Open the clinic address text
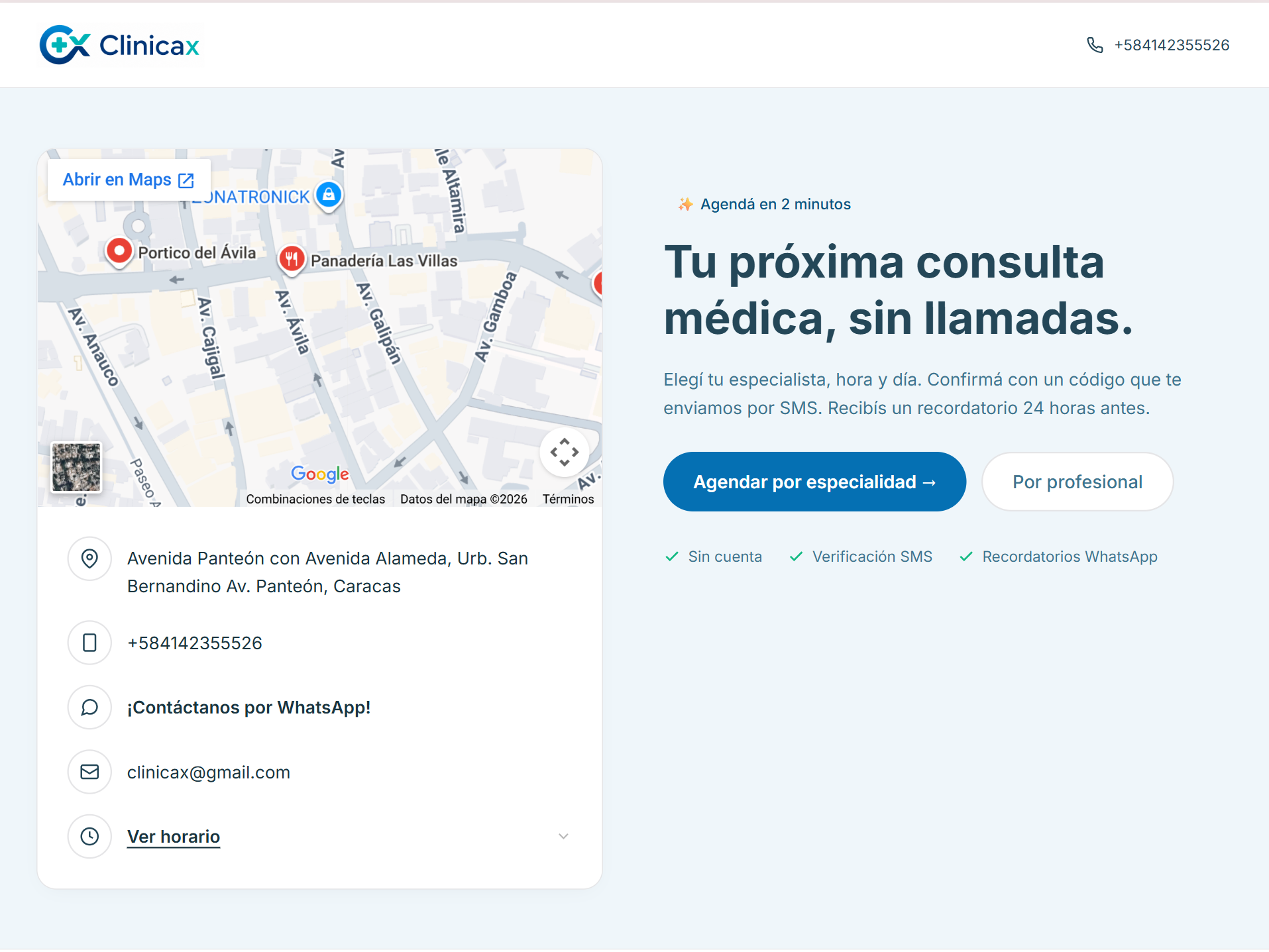This screenshot has height=952, width=1269. click(x=327, y=572)
